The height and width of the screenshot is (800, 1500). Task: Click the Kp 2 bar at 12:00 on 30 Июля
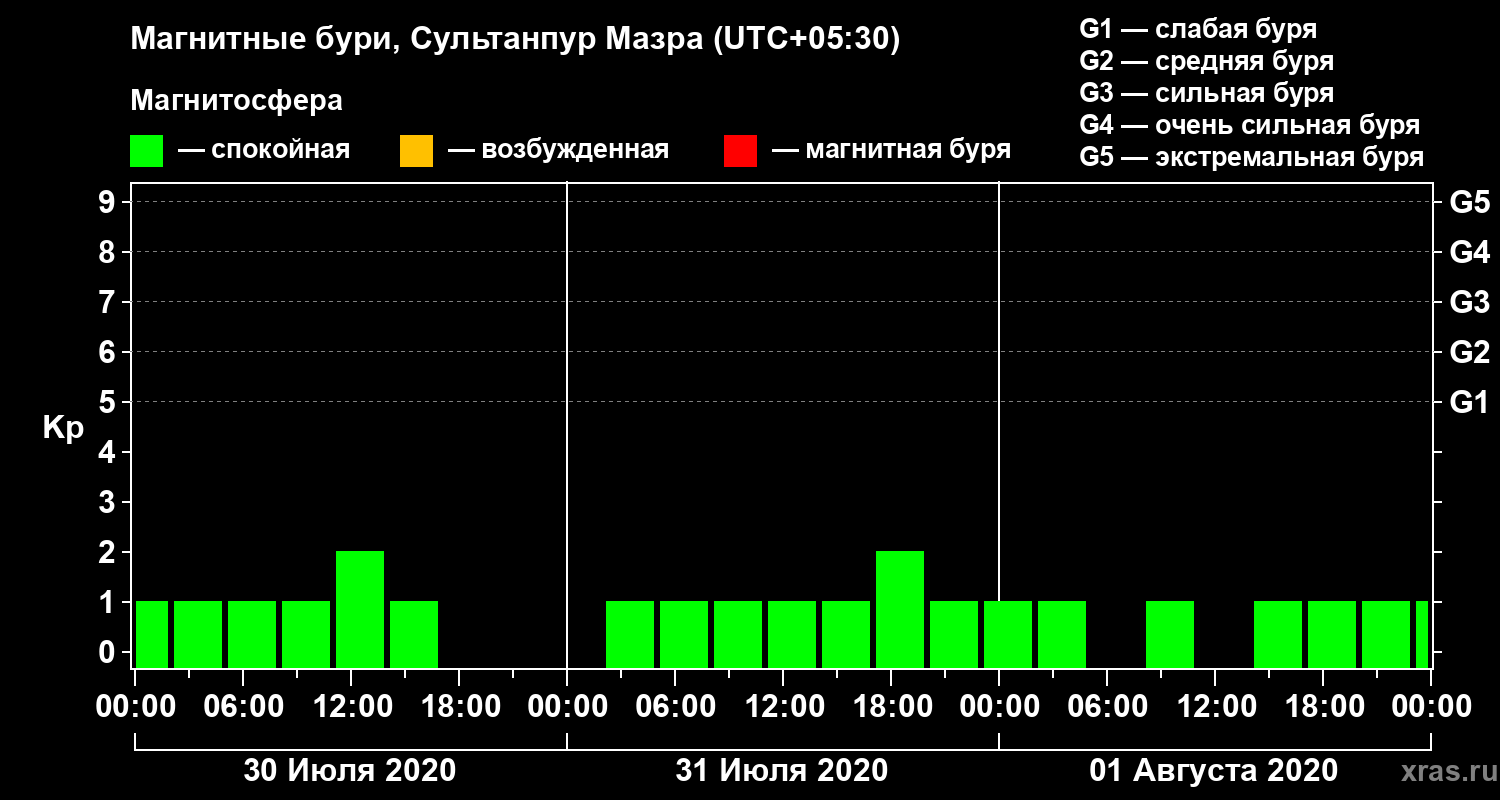(x=360, y=609)
